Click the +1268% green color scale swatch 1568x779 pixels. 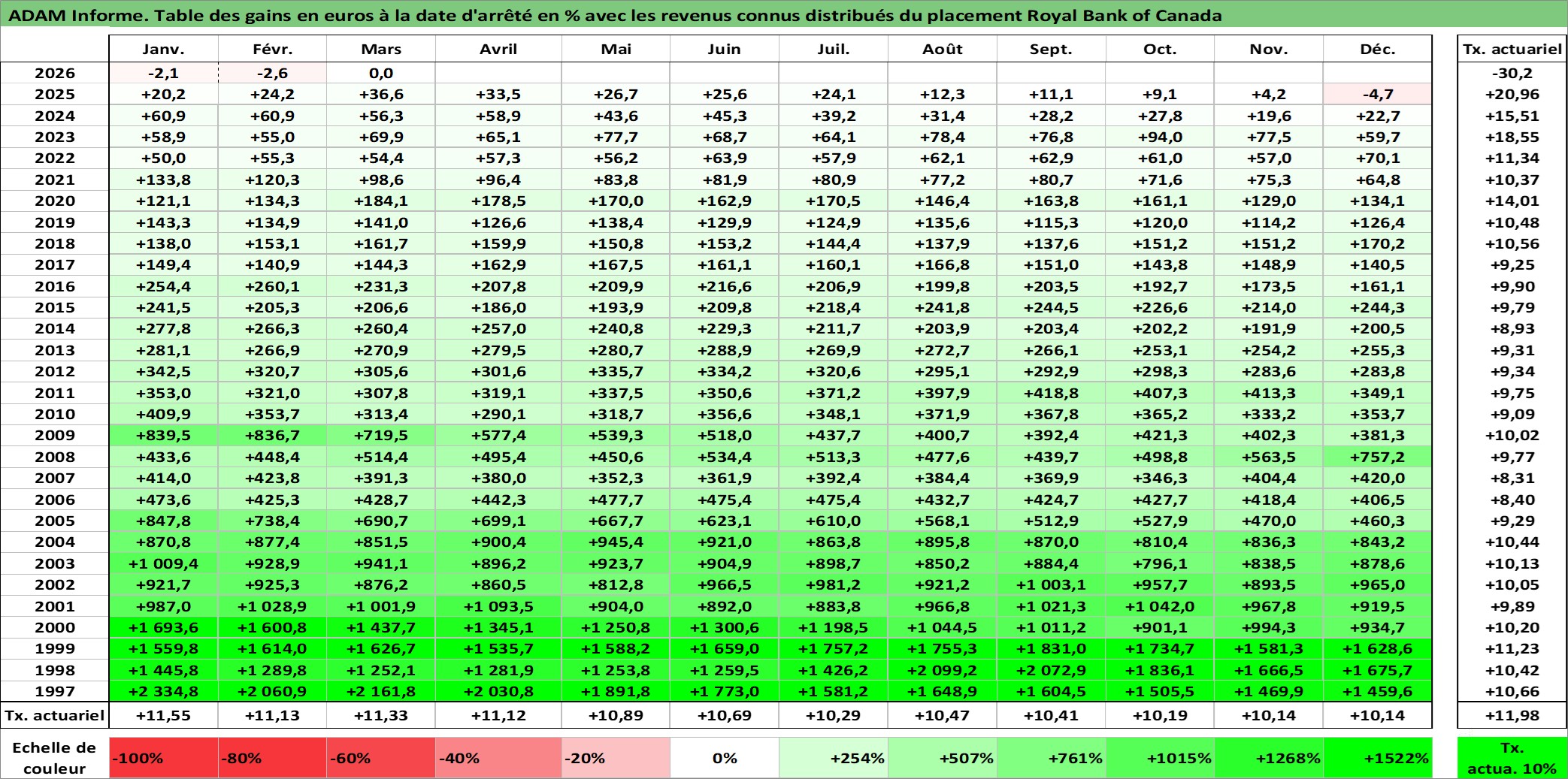tap(1269, 758)
